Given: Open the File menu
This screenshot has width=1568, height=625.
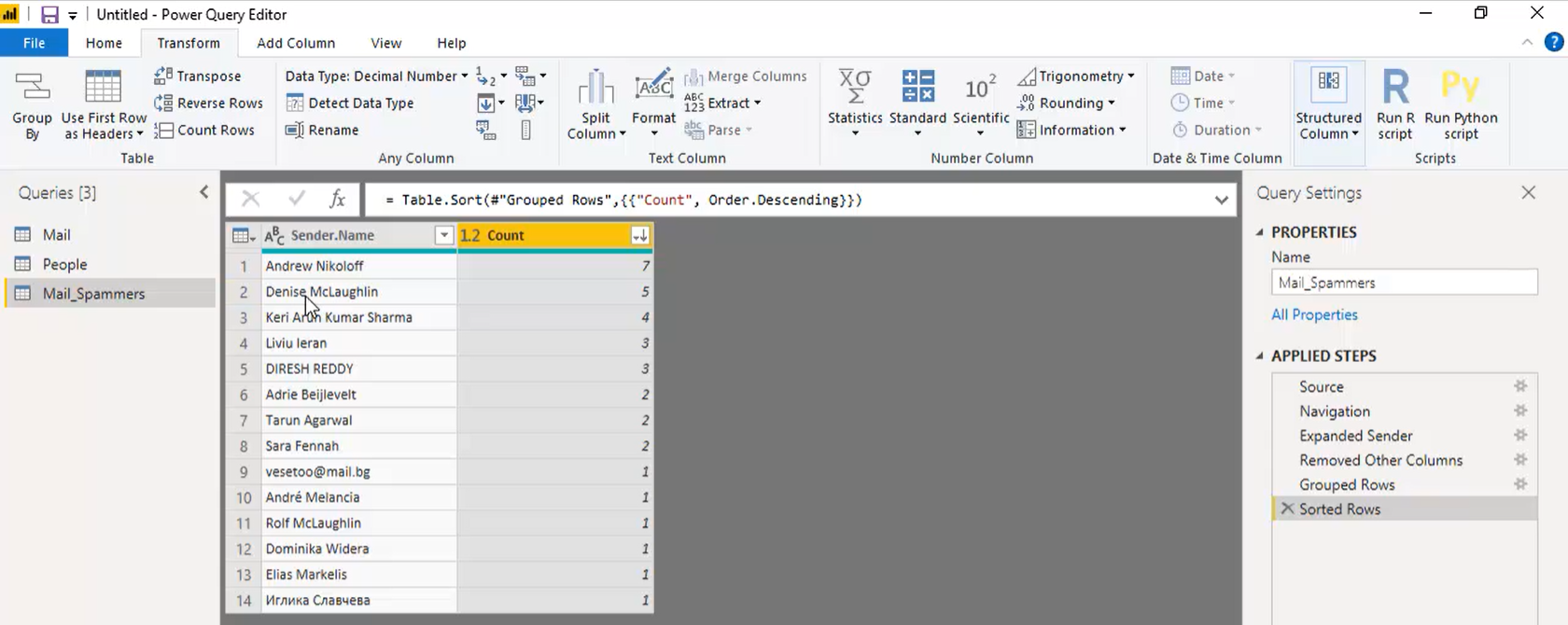Looking at the screenshot, I should [35, 43].
